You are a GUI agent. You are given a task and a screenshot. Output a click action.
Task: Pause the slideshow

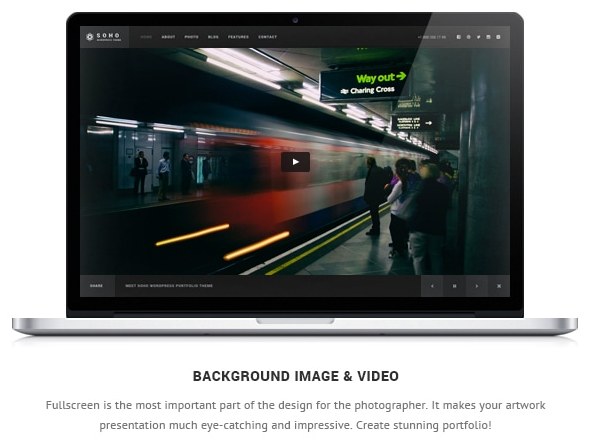pyautogui.click(x=454, y=286)
